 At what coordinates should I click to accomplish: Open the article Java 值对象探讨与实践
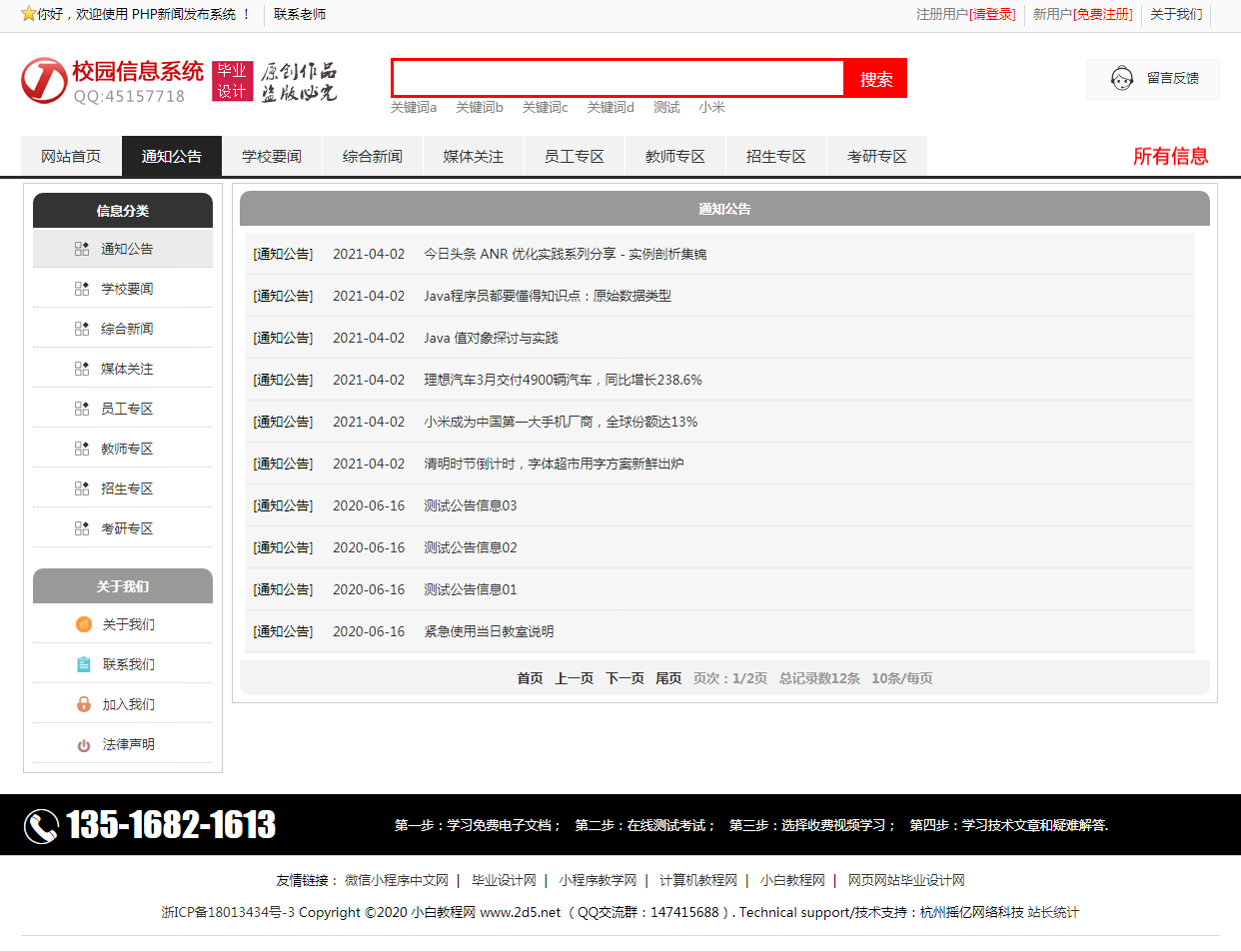click(x=491, y=338)
